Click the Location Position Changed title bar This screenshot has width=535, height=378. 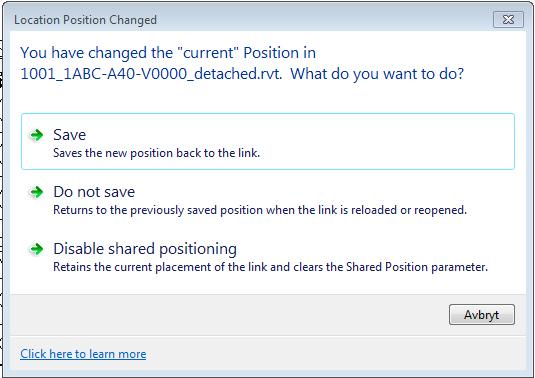[x=252, y=19]
